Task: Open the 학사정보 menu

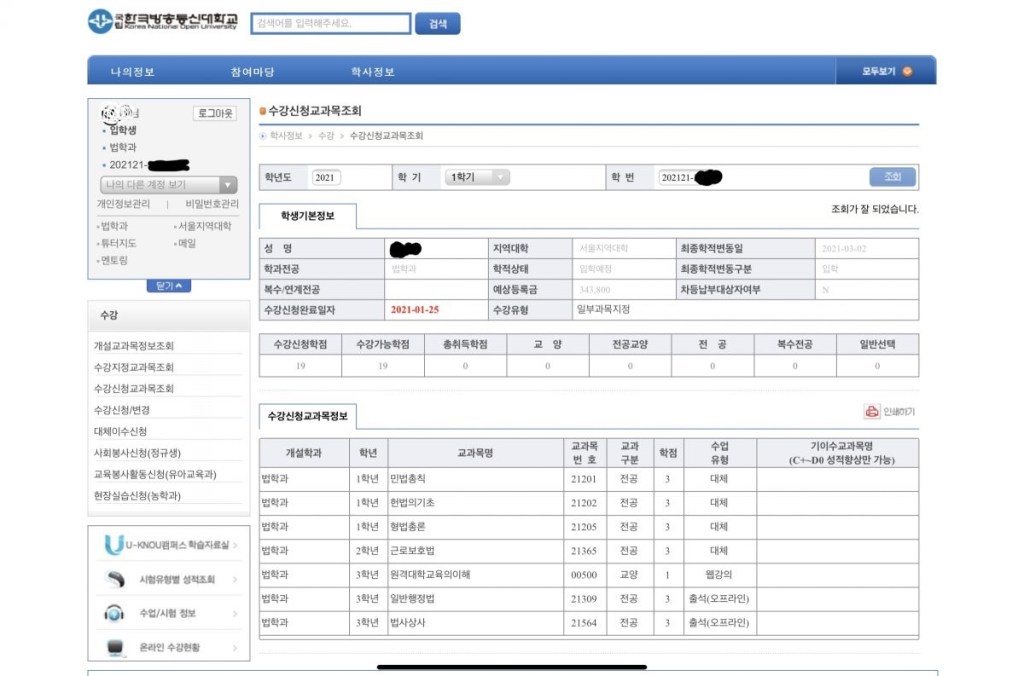Action: (x=372, y=72)
